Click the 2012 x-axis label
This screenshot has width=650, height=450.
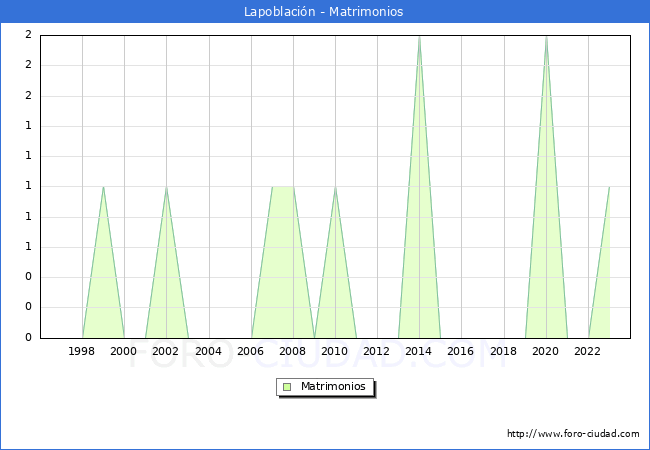[x=377, y=351]
